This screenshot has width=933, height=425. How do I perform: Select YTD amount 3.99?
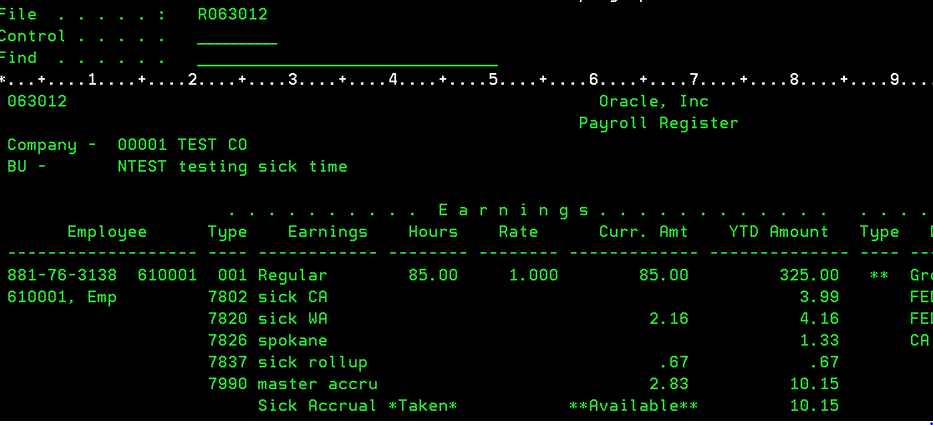[819, 297]
